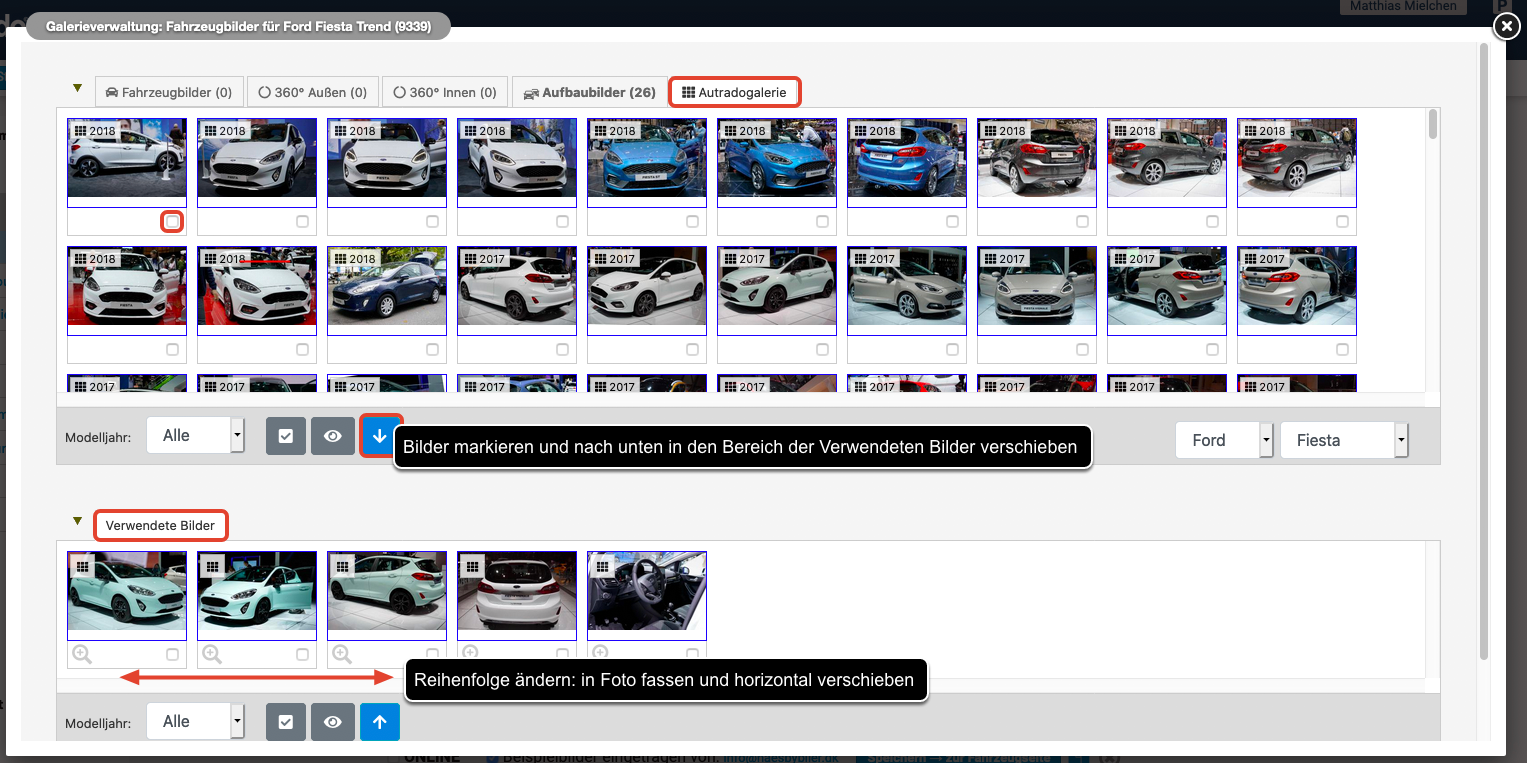Toggle eye visibility button in upper toolbar

(333, 437)
